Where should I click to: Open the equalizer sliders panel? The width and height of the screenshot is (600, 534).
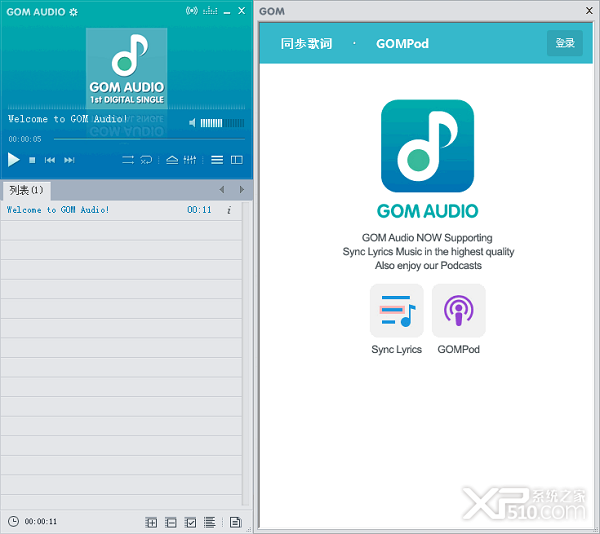point(190,160)
